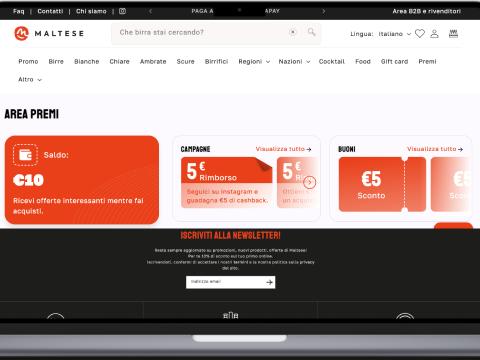Viewport: 480px width, 360px height.
Task: Advance campaigns carousel with round arrow
Action: click(x=310, y=182)
